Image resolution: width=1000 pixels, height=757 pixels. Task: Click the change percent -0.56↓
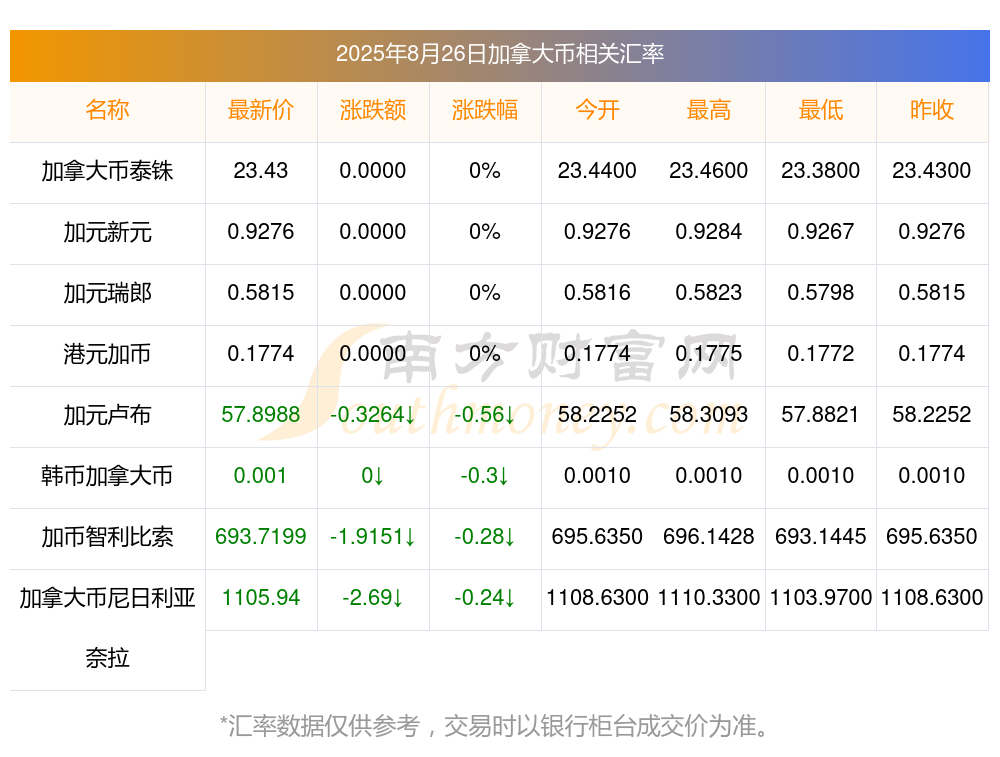485,415
